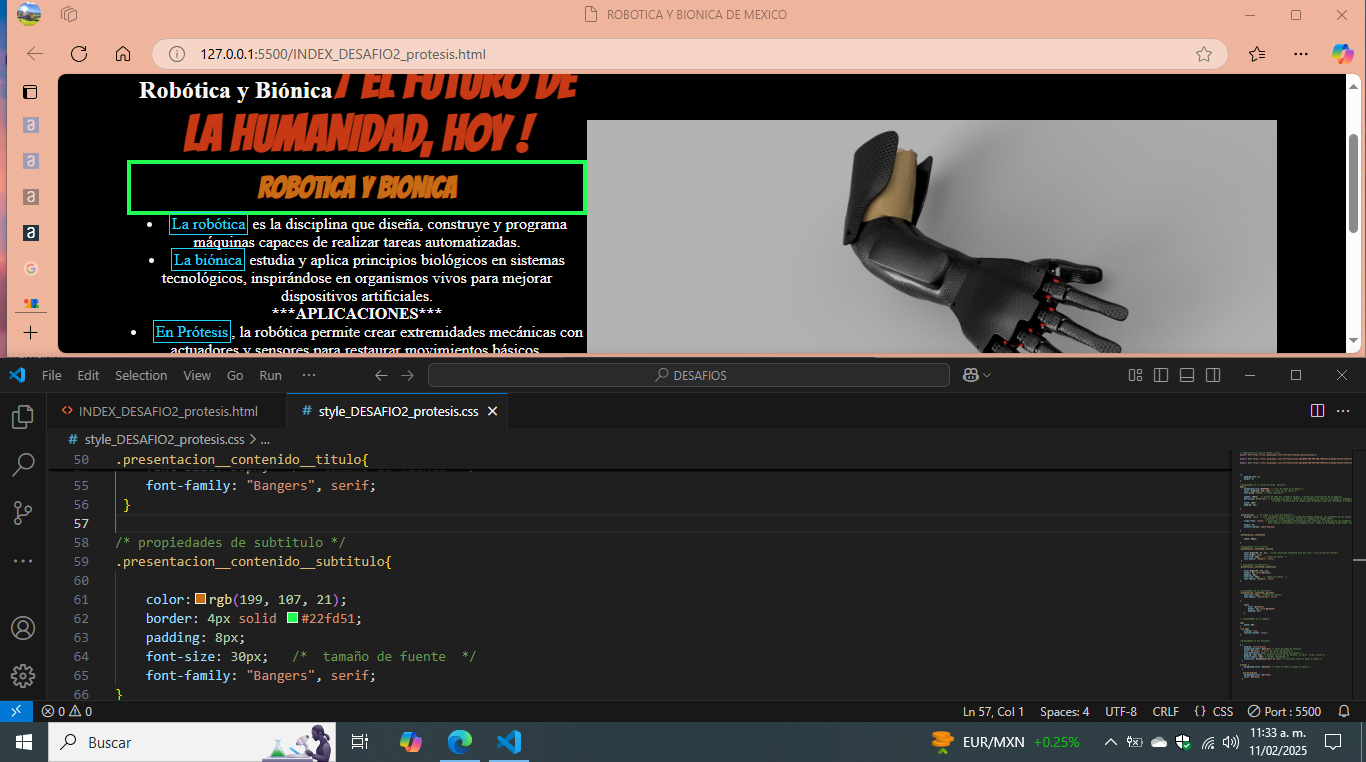Go back in VS Code navigation

(x=381, y=375)
